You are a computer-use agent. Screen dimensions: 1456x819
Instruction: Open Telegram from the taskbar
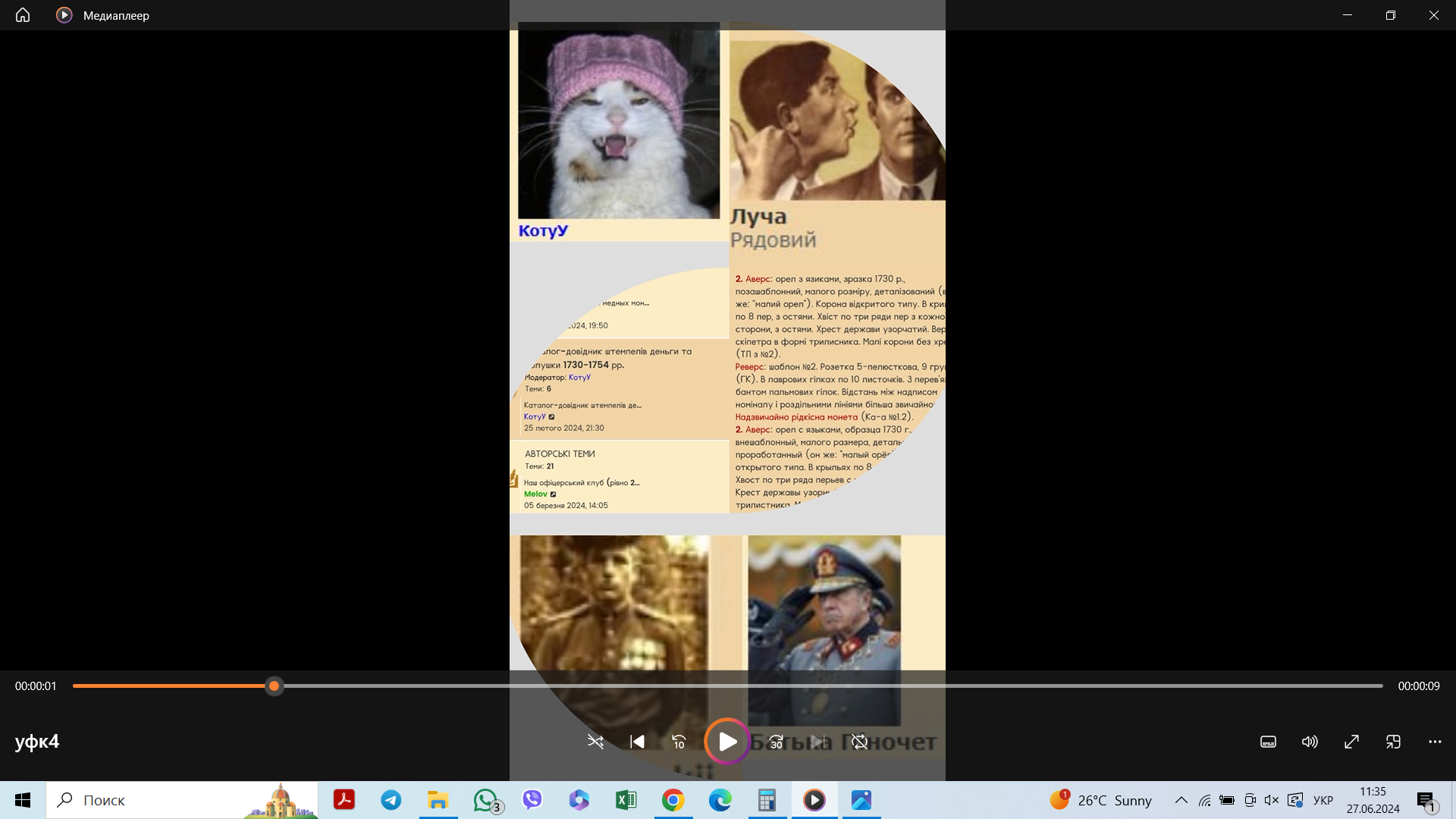tap(391, 800)
